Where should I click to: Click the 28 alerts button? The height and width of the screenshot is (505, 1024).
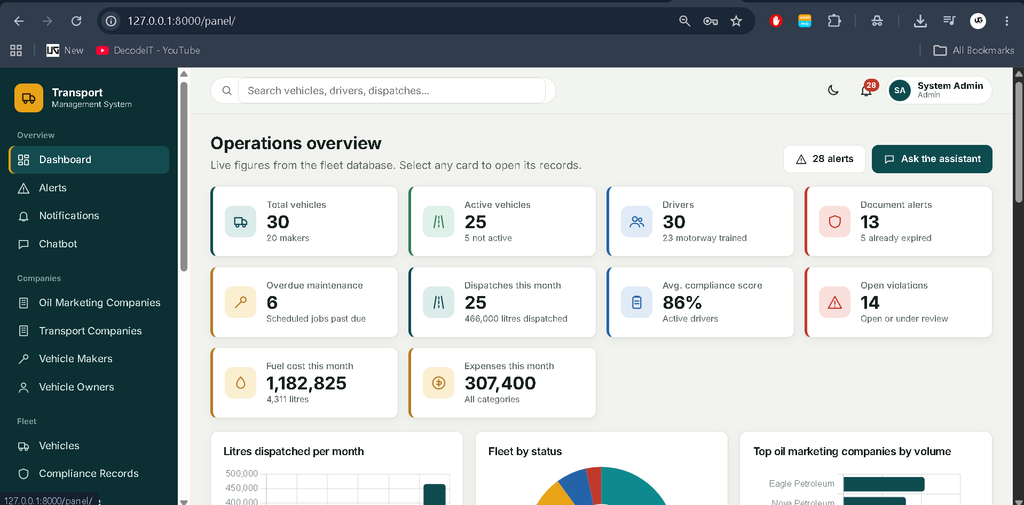coord(824,159)
